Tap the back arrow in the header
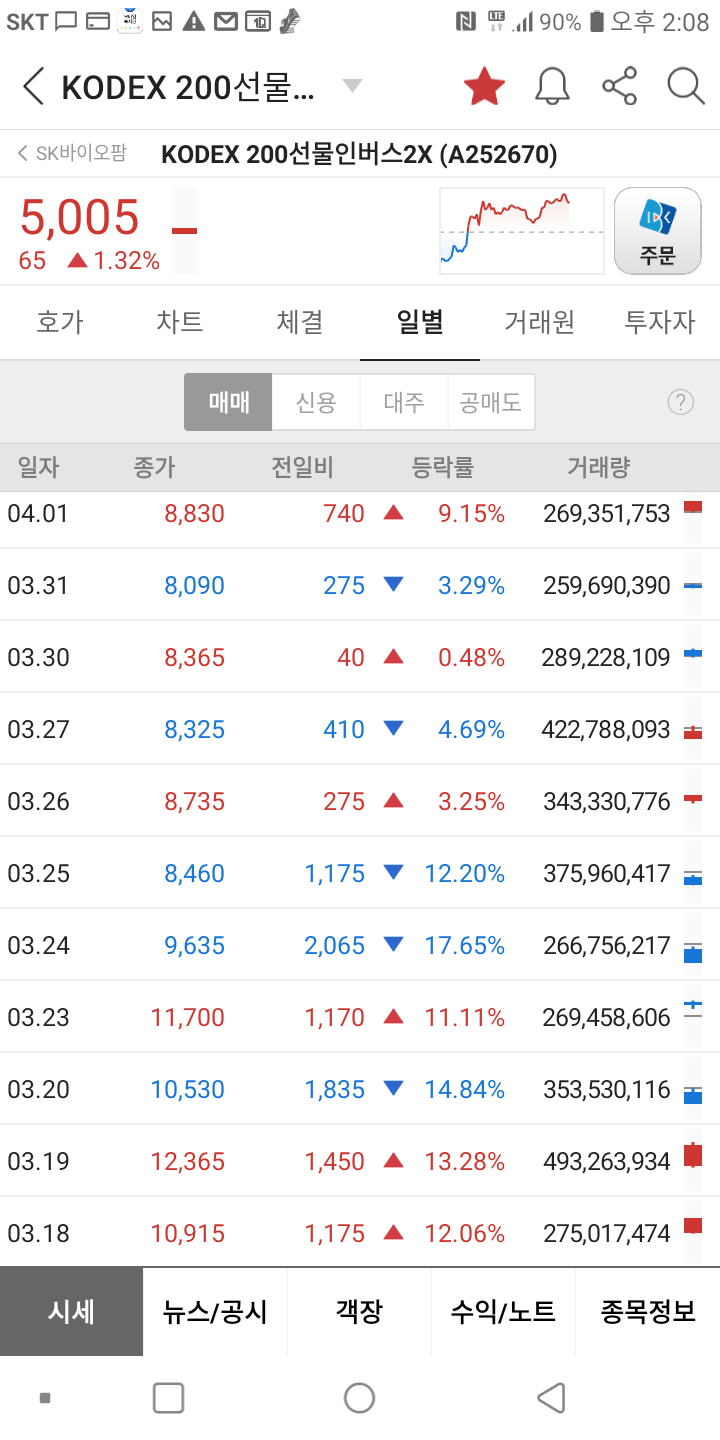The image size is (720, 1440). pyautogui.click(x=34, y=87)
